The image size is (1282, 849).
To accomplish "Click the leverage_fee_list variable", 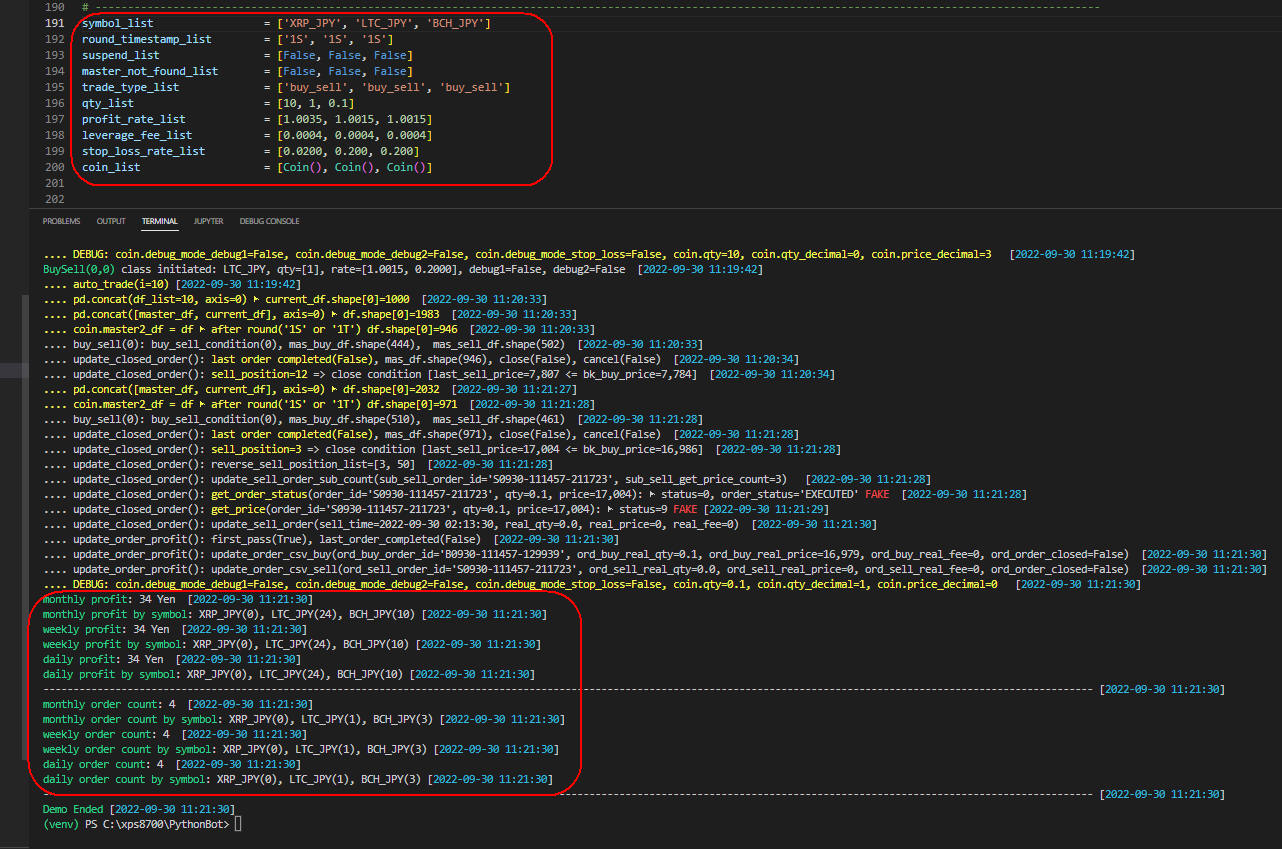I will tap(137, 135).
